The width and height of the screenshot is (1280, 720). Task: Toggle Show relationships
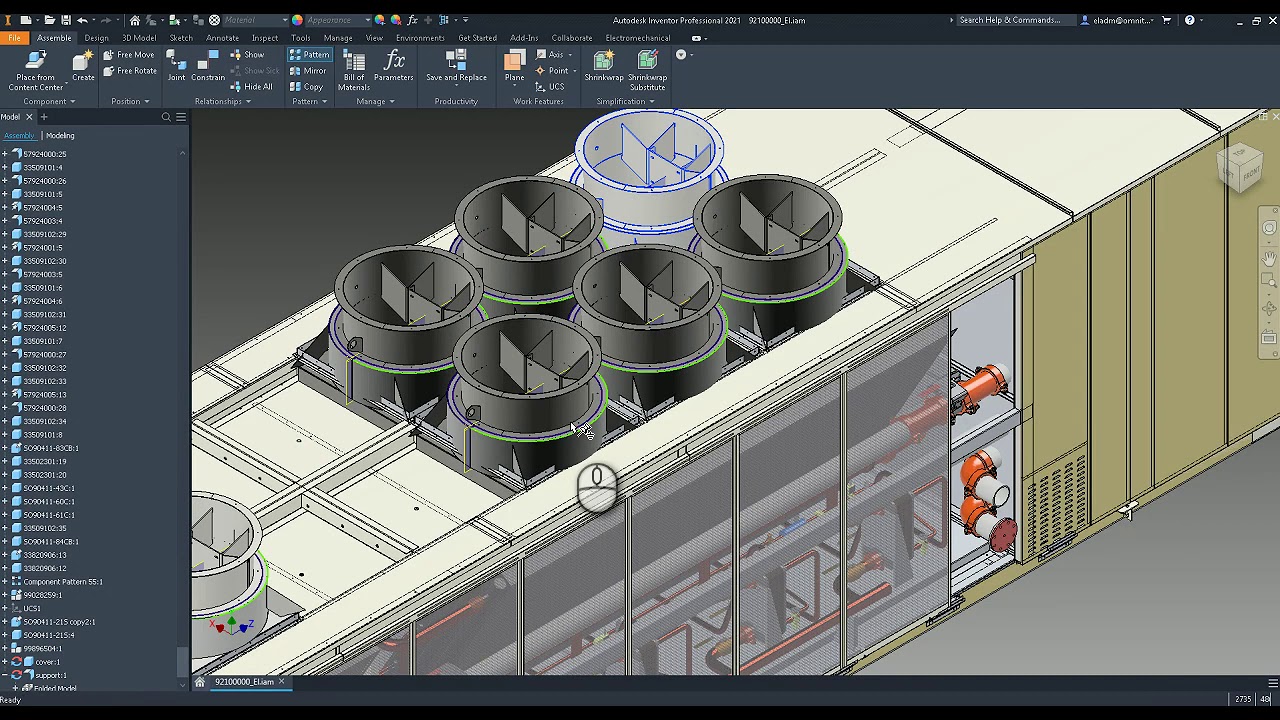(x=247, y=55)
